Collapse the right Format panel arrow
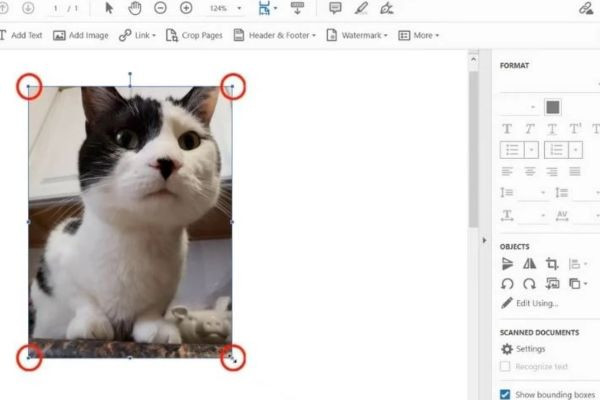The width and height of the screenshot is (600, 400). click(484, 240)
